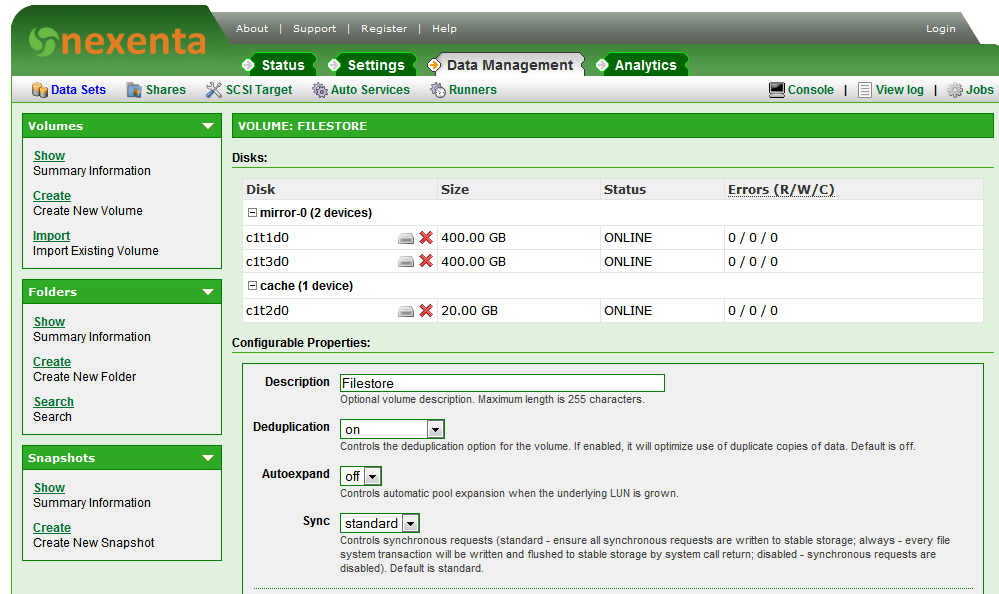999x594 pixels.
Task: Click the Shares folder icon
Action: (x=134, y=90)
